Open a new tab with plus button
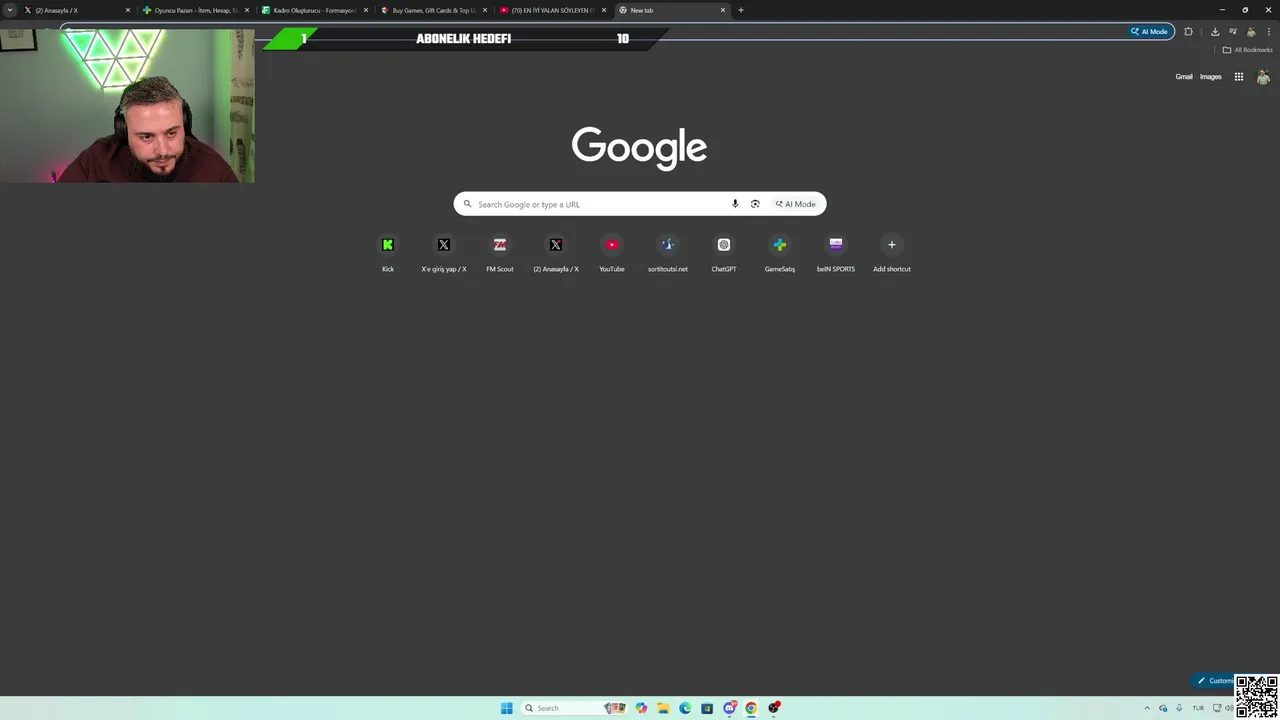The image size is (1280, 720). [x=741, y=10]
